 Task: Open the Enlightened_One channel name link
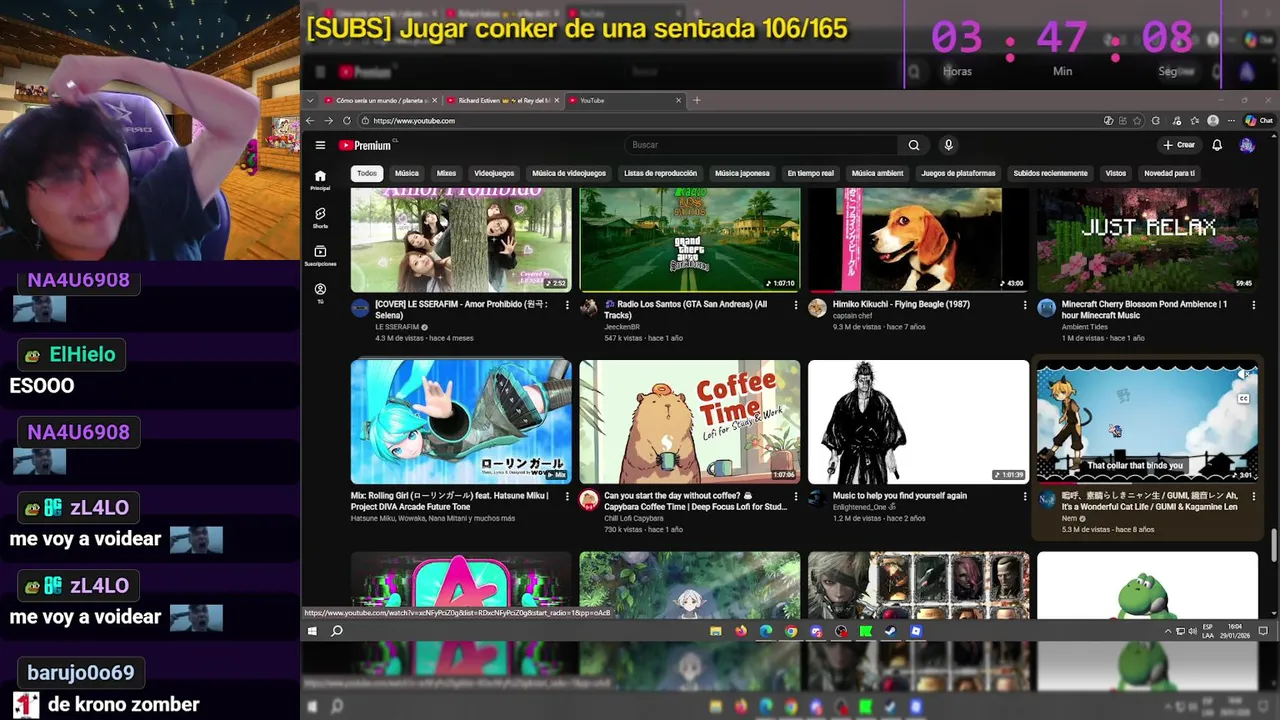click(x=864, y=507)
